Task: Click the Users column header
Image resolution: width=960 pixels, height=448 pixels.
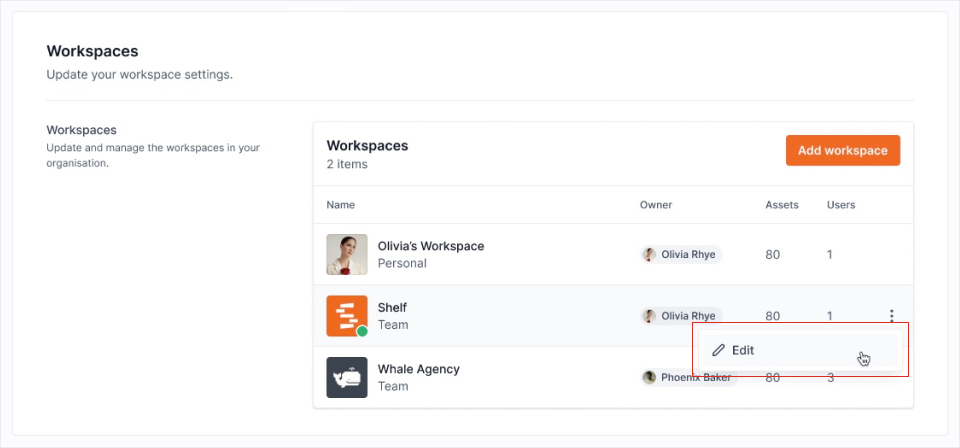Action: 841,205
